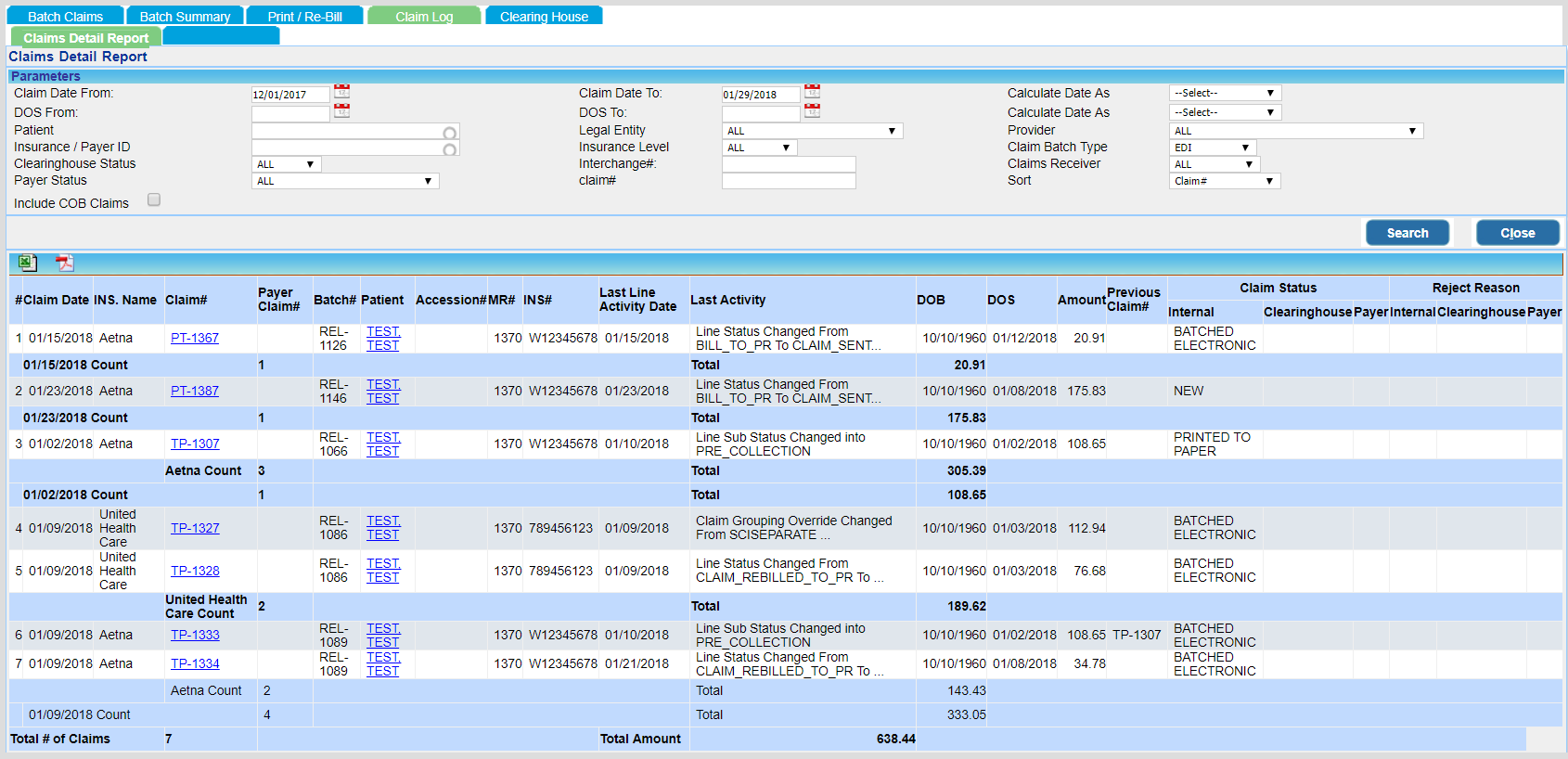
Task: Open the Sort dropdown showing Claim#
Action: pos(1225,181)
